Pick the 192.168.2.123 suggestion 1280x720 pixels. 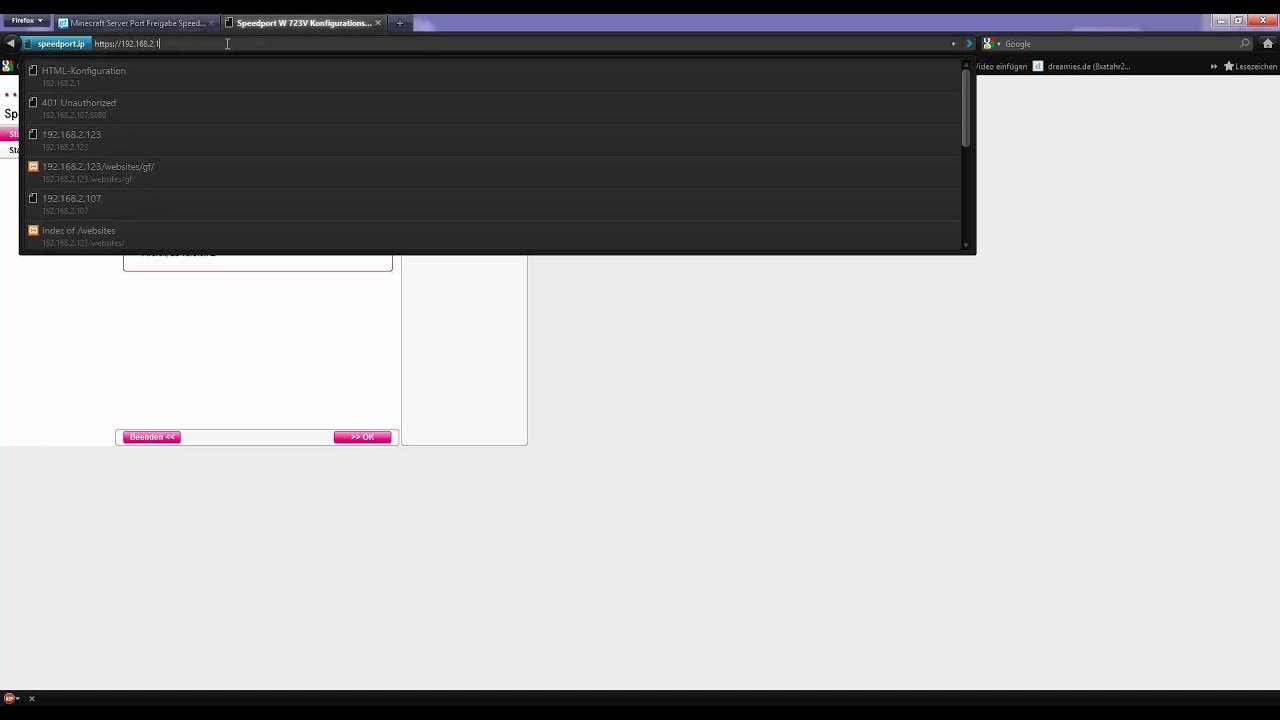click(x=491, y=140)
